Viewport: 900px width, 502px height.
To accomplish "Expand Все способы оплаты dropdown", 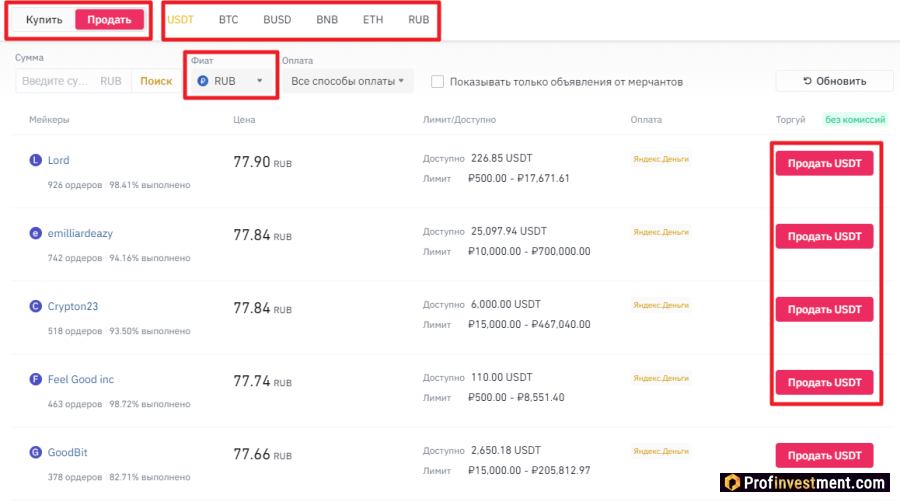I will point(348,81).
